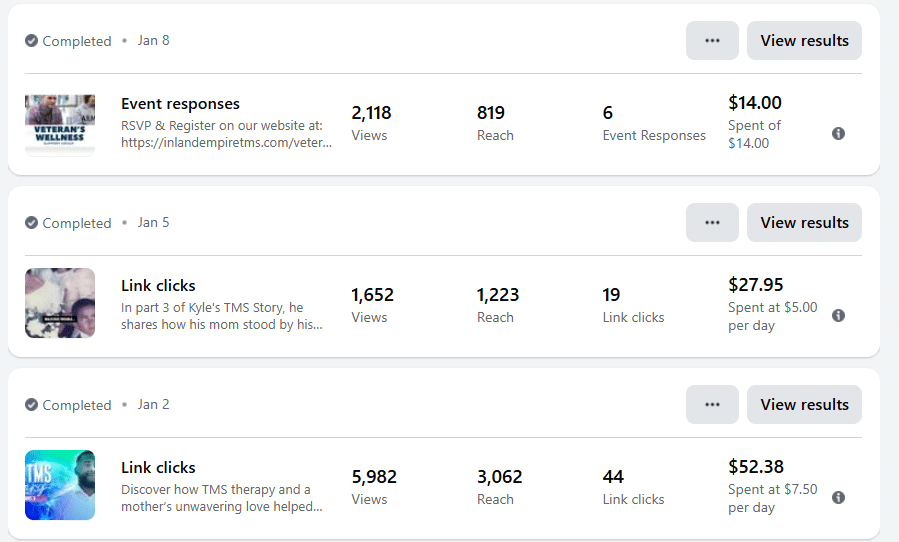Open info icon next to $27.95 spend
899x542 pixels.
point(838,315)
